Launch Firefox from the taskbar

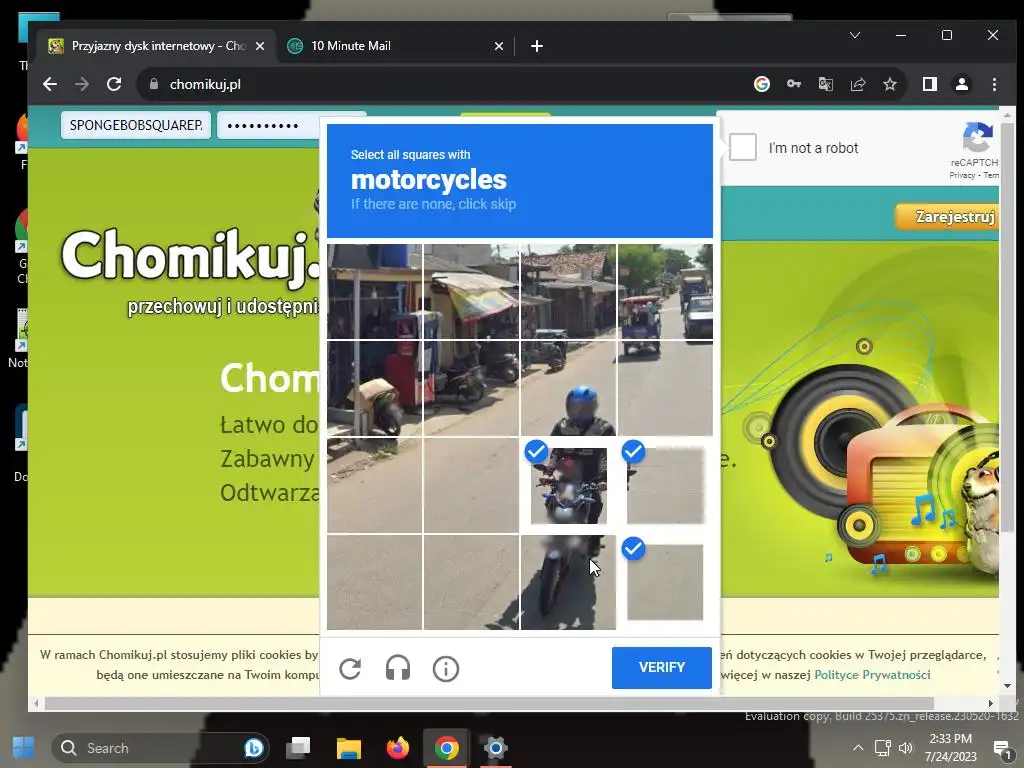397,747
